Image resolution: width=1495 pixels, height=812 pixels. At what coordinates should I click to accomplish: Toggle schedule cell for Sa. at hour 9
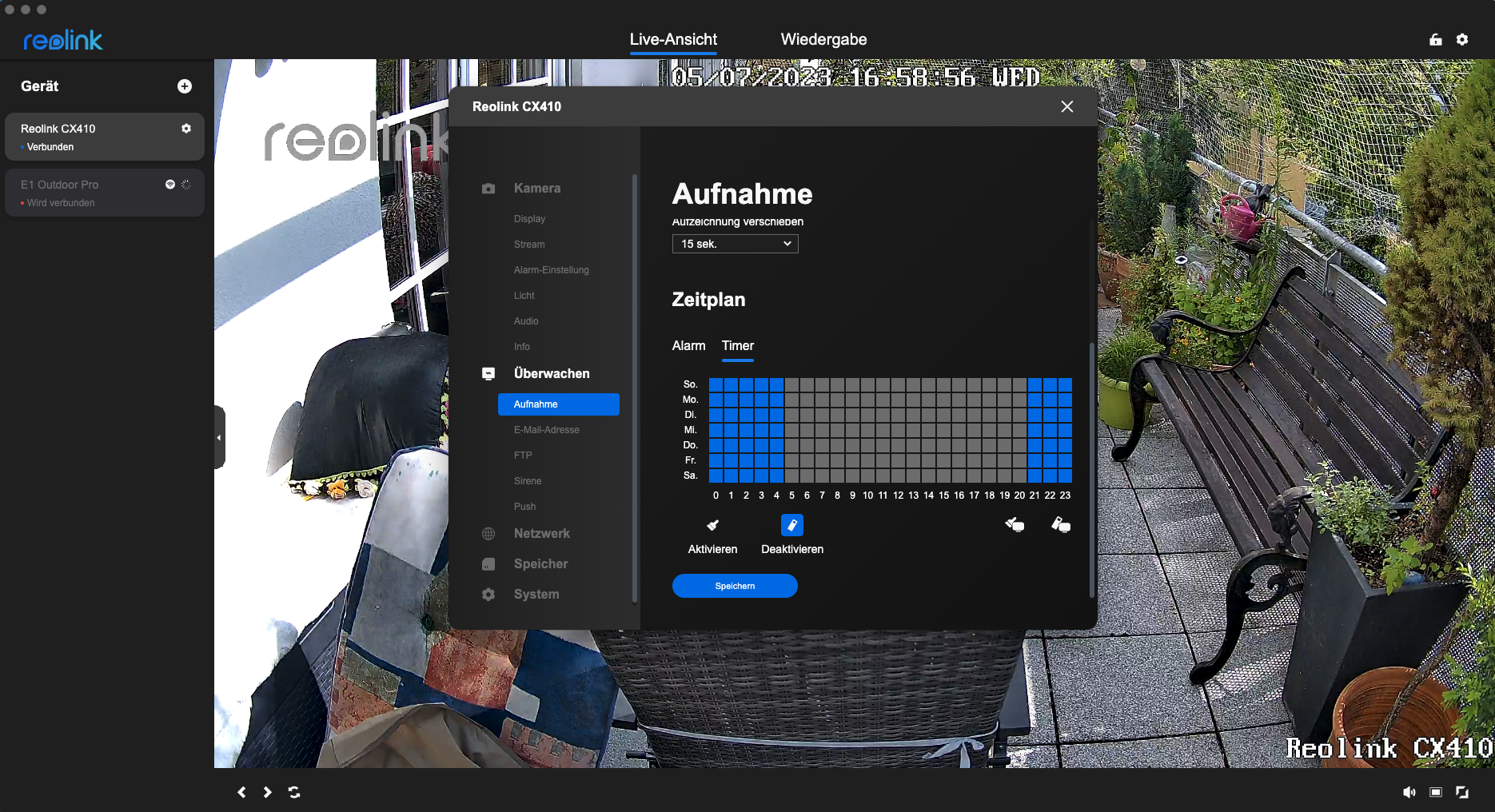[x=852, y=476]
